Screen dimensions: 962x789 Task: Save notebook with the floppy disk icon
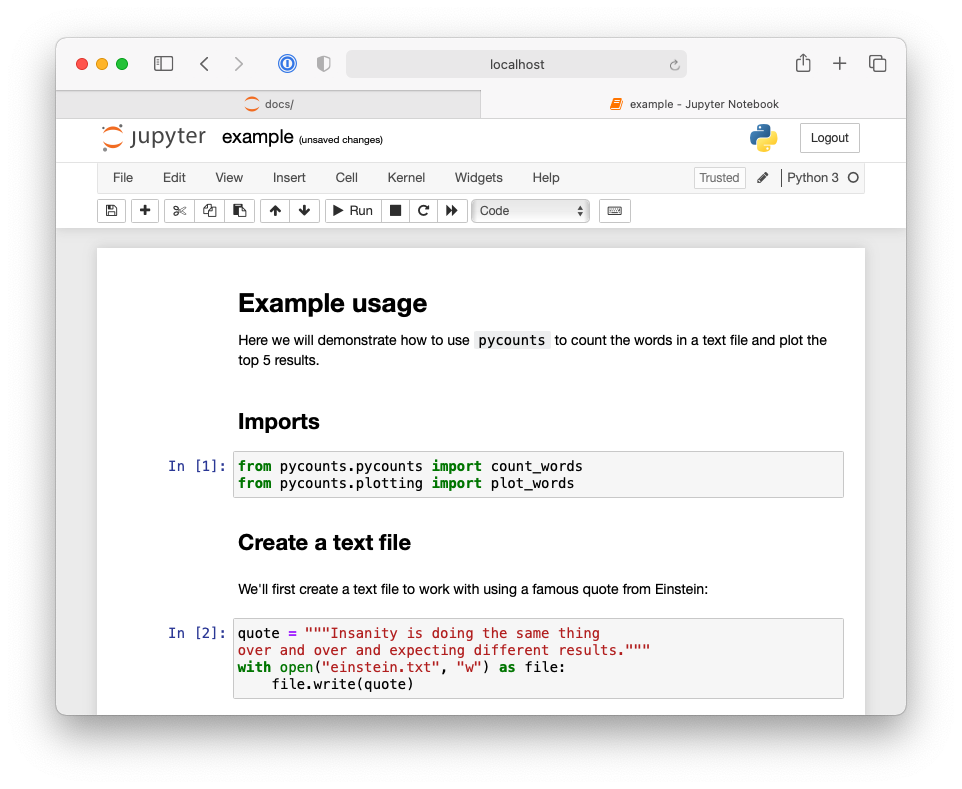point(111,211)
